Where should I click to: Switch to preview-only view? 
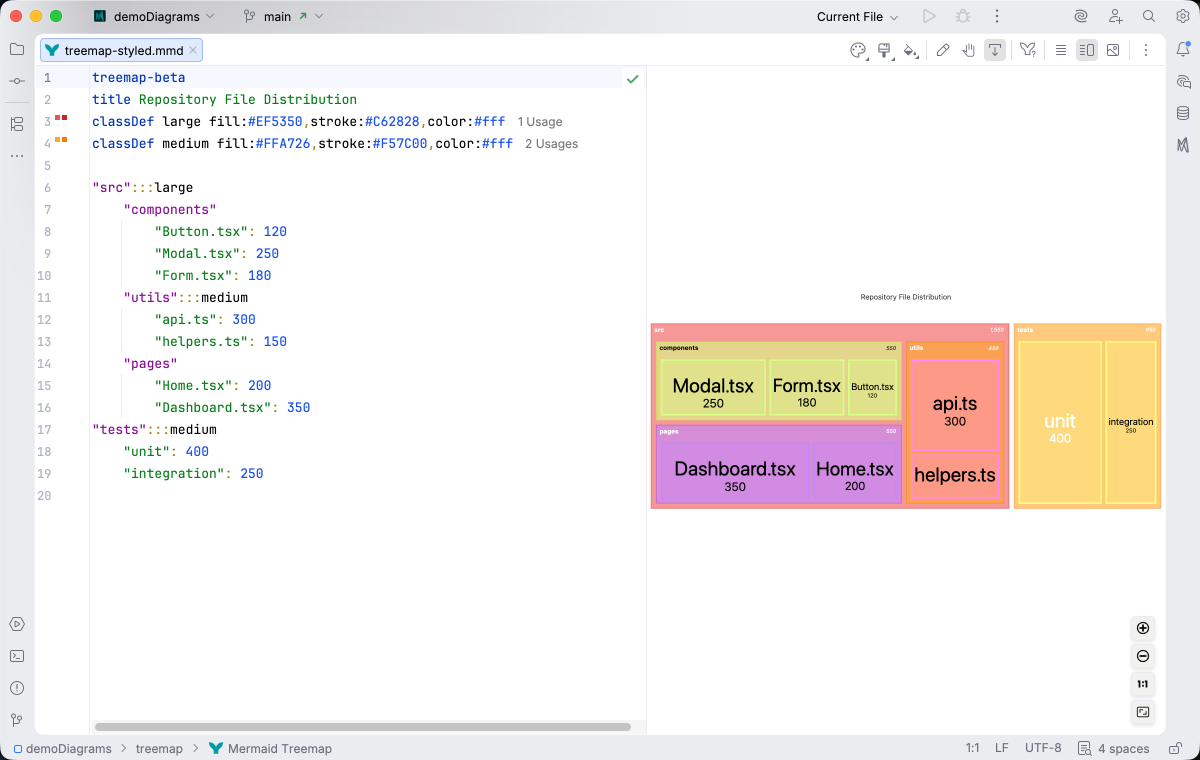pyautogui.click(x=1113, y=50)
